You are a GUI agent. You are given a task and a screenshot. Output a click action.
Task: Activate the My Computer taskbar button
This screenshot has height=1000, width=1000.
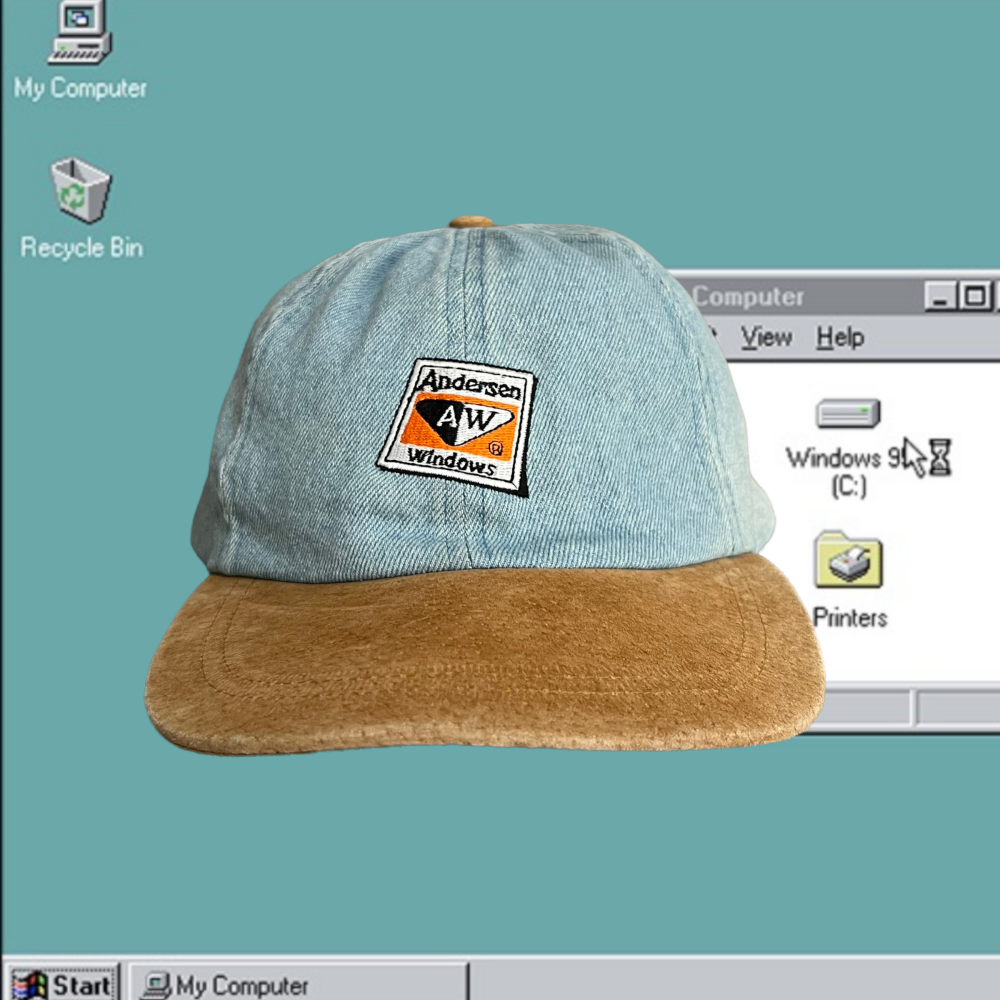tap(300, 984)
